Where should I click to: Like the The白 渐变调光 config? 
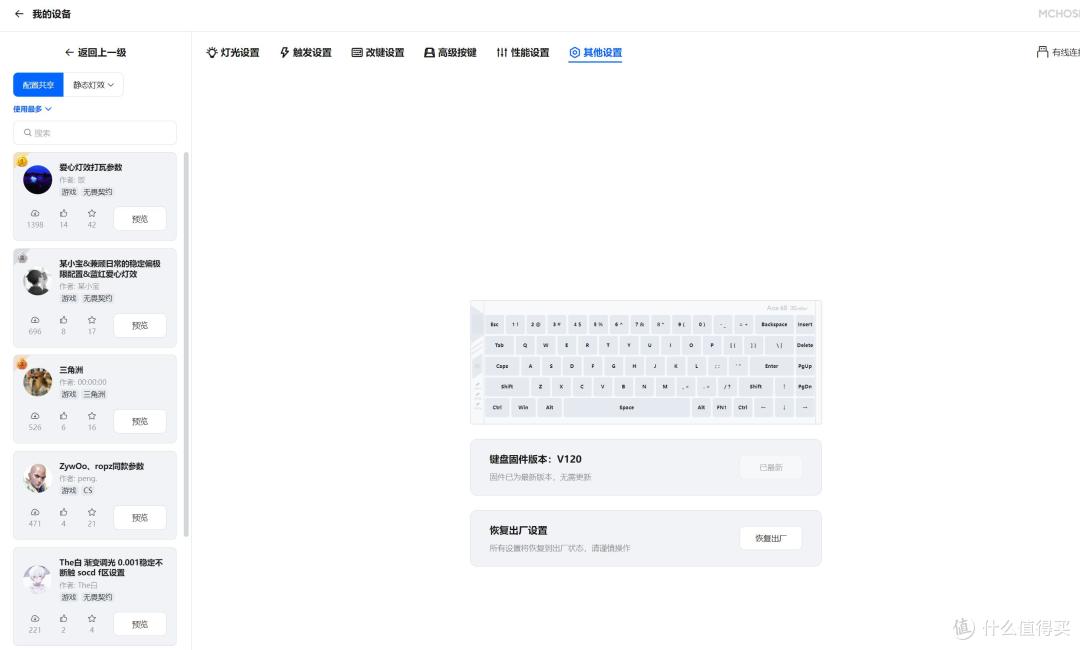[63, 619]
